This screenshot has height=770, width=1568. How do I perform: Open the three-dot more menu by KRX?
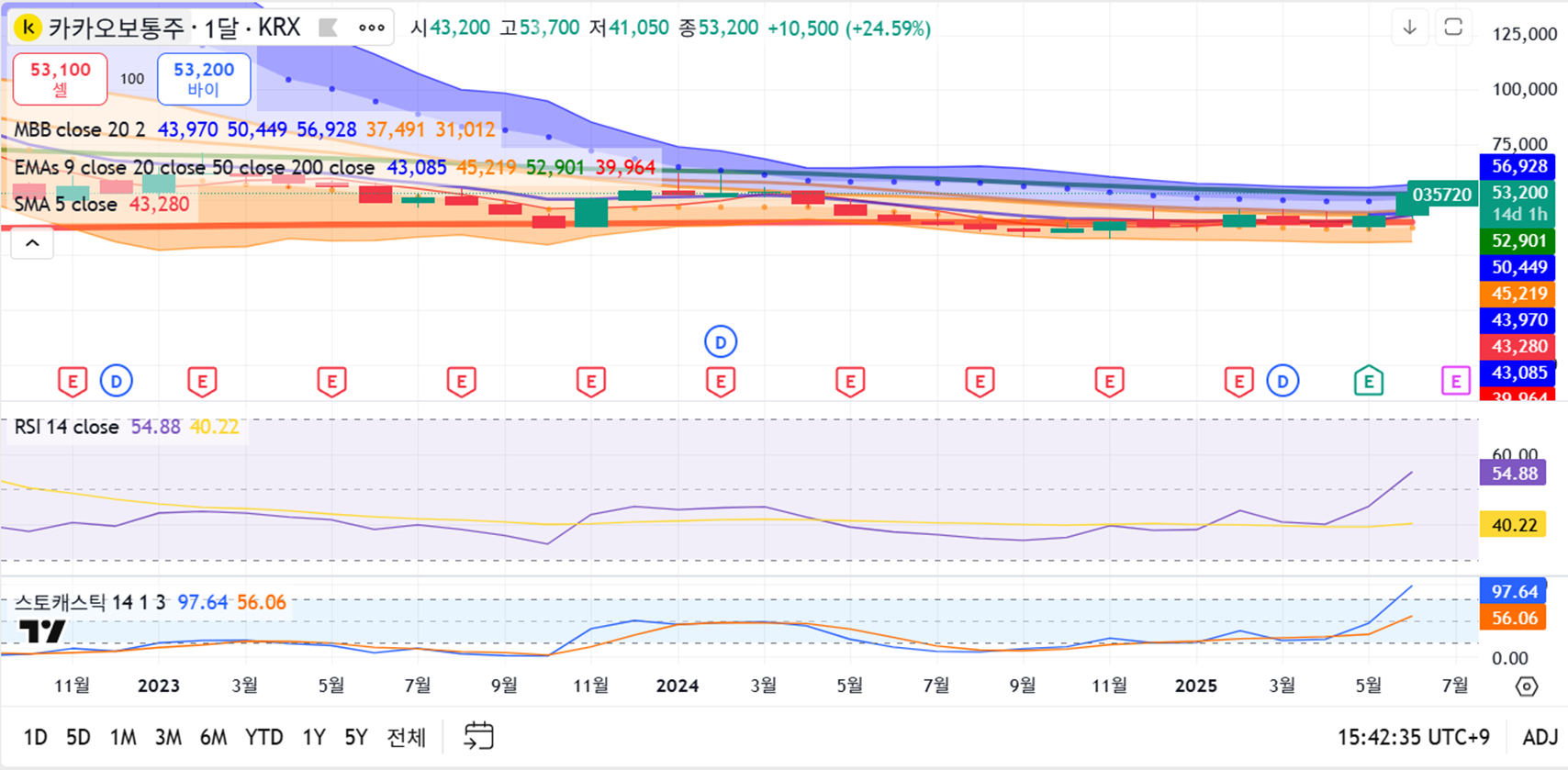click(372, 28)
